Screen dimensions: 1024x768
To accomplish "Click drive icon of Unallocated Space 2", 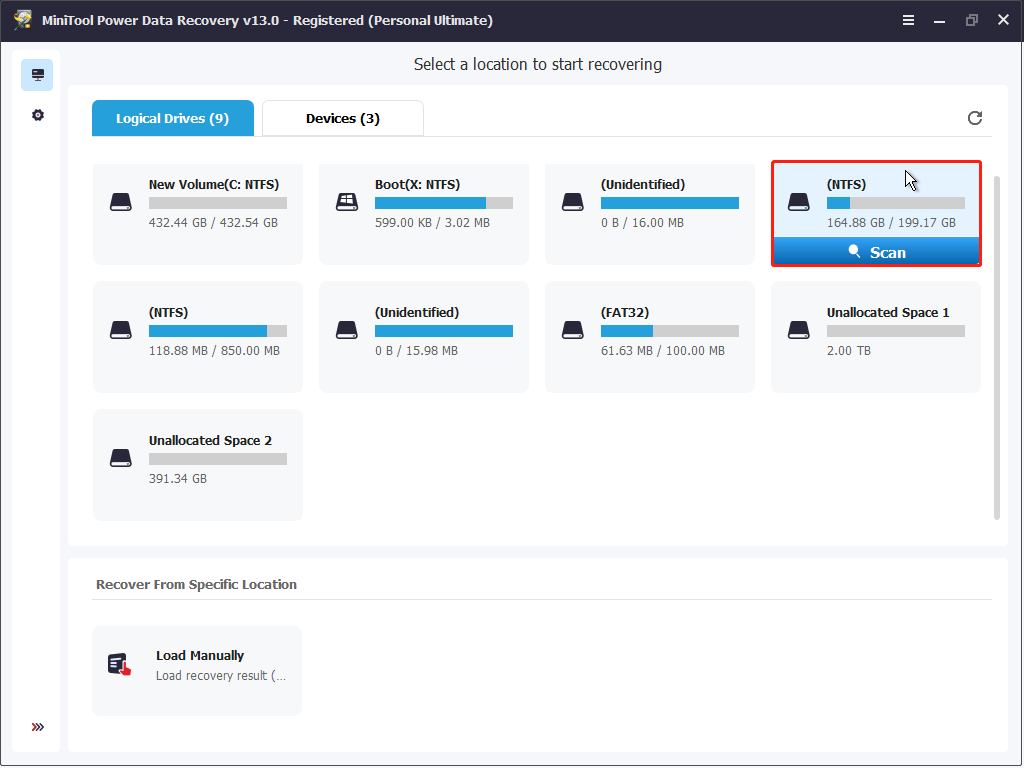I will pos(121,458).
